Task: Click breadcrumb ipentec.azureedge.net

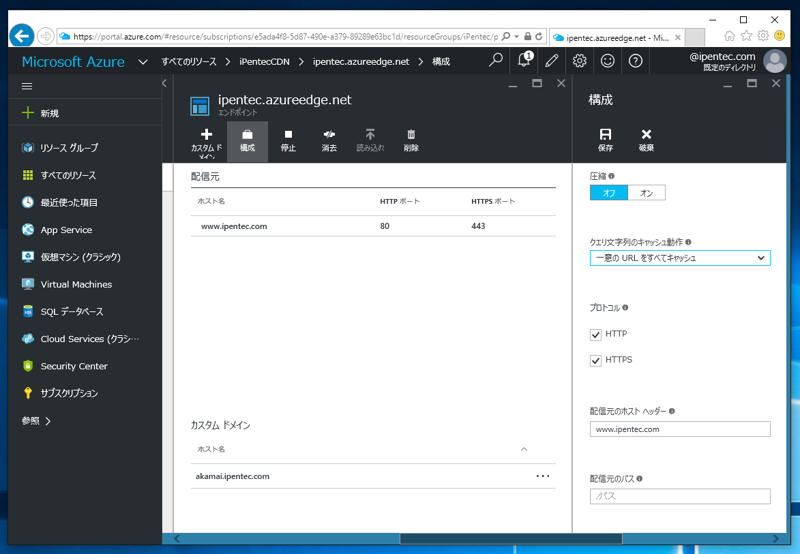Action: [x=361, y=62]
